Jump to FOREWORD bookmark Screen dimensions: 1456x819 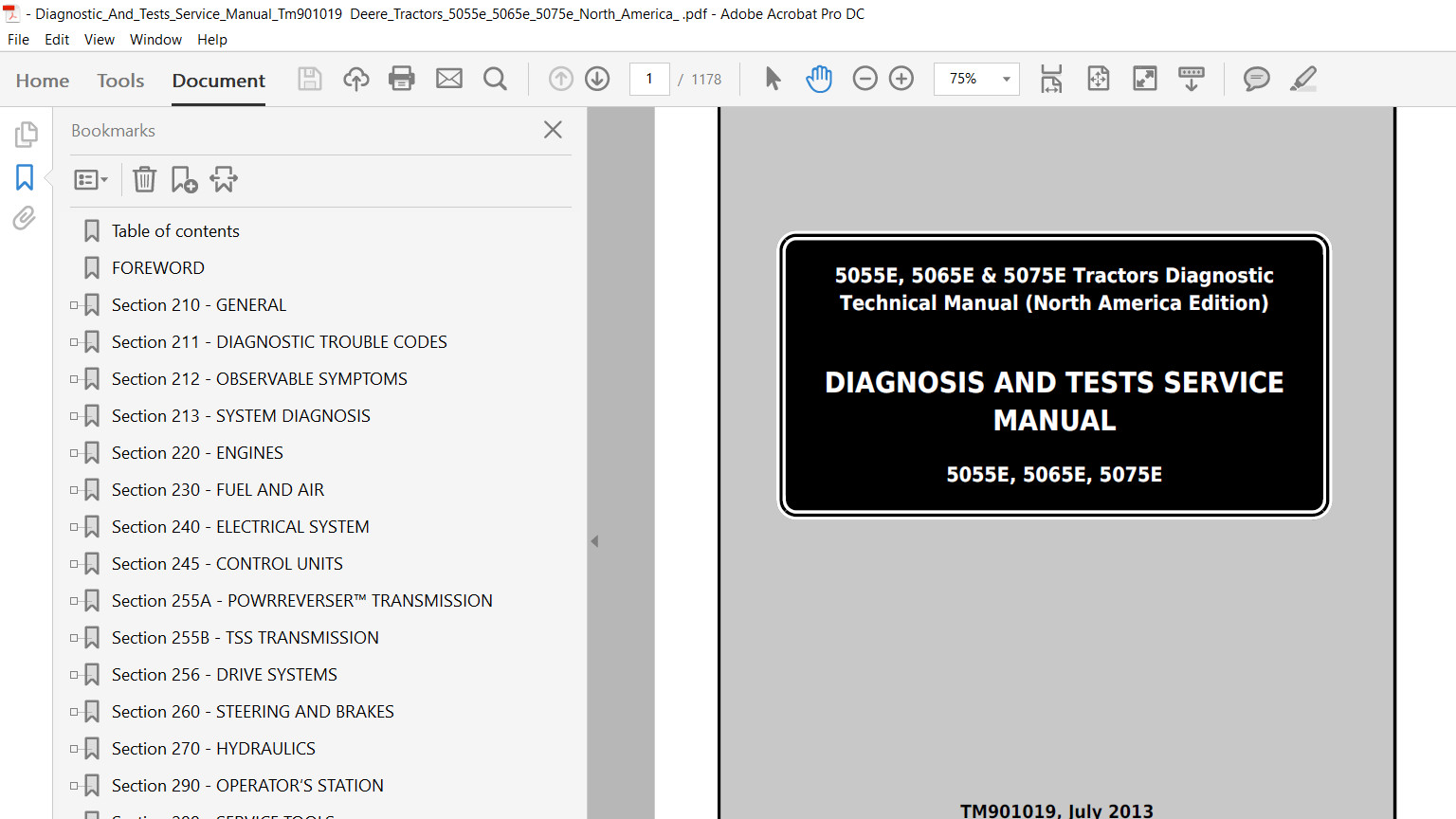(158, 268)
